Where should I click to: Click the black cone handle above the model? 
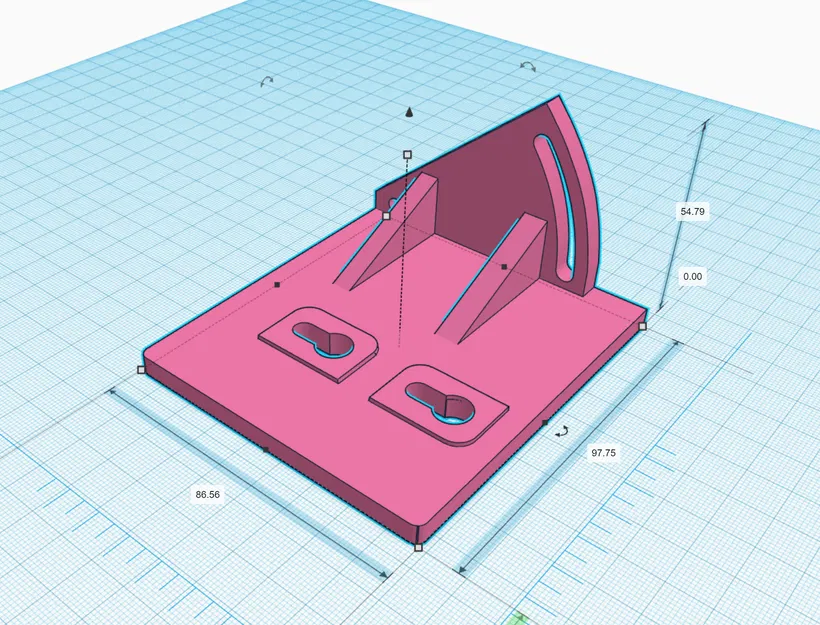tap(408, 112)
